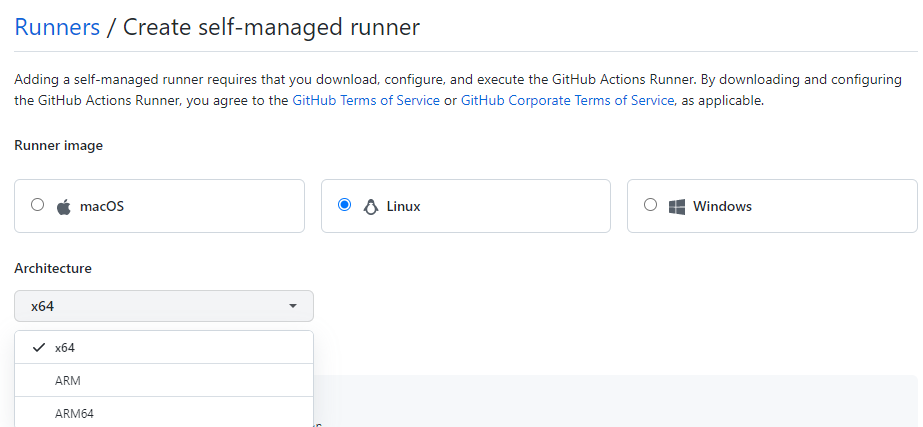923x427 pixels.
Task: Click the Windows logo icon
Action: click(x=676, y=207)
